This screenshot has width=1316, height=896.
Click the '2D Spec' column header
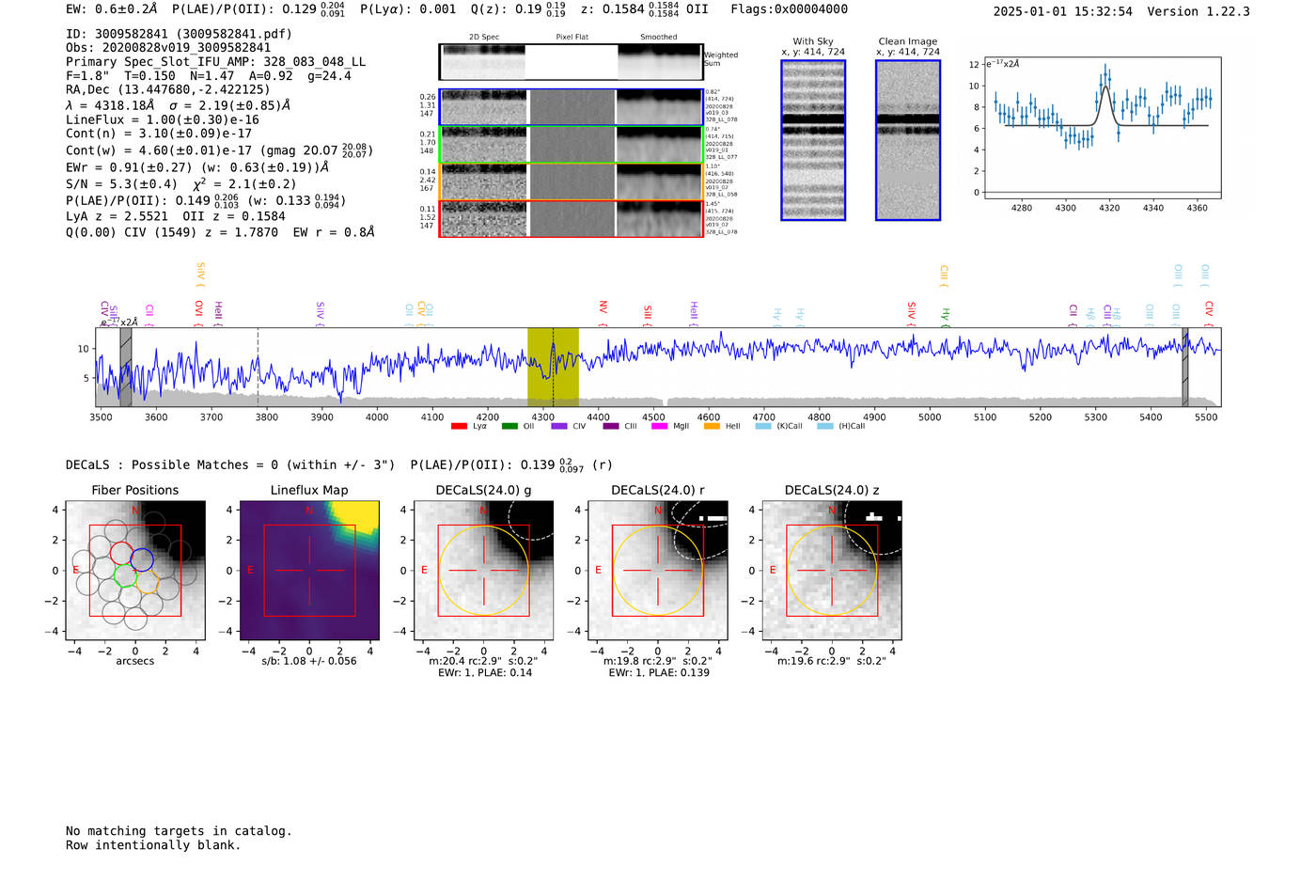click(484, 38)
